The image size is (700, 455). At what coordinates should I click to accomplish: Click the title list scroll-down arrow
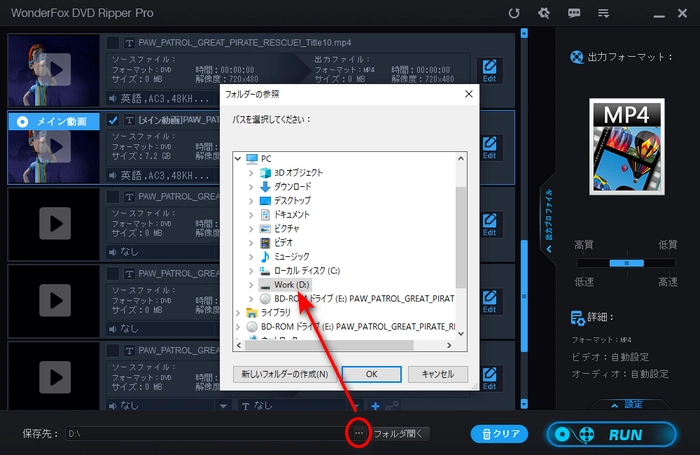point(524,404)
